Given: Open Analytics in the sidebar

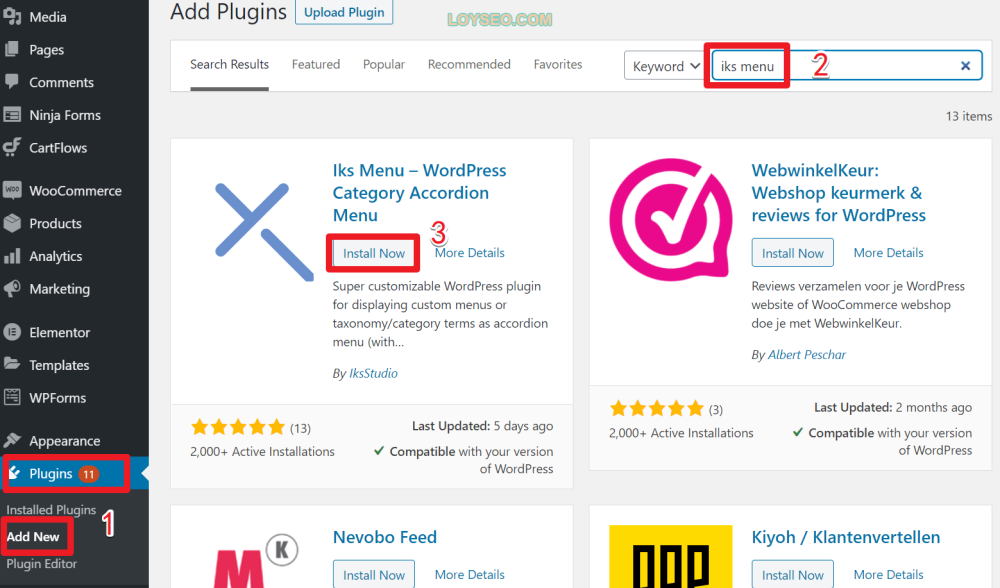Looking at the screenshot, I should (55, 256).
